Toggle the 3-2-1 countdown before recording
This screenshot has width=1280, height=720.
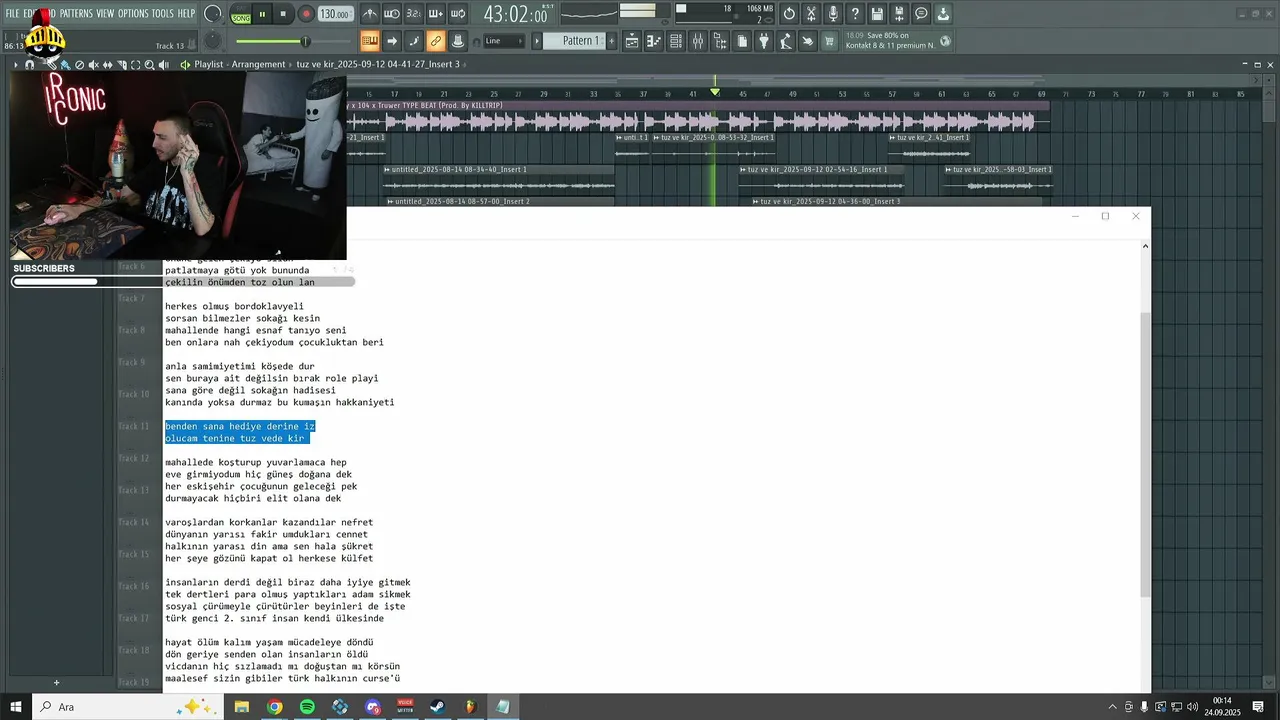(x=414, y=14)
